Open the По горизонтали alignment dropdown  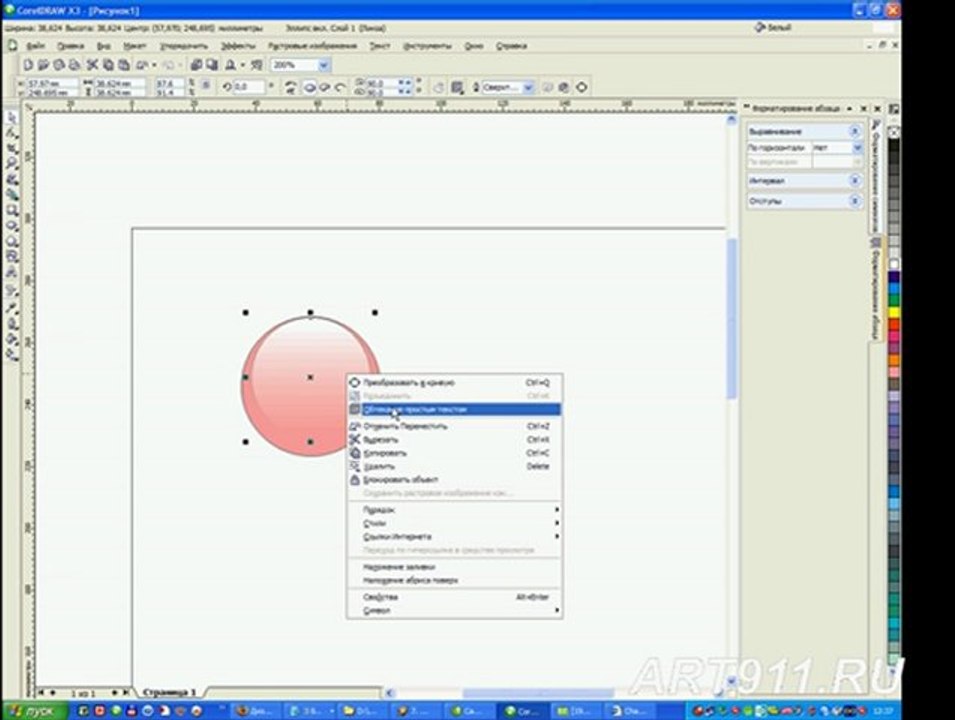(857, 147)
